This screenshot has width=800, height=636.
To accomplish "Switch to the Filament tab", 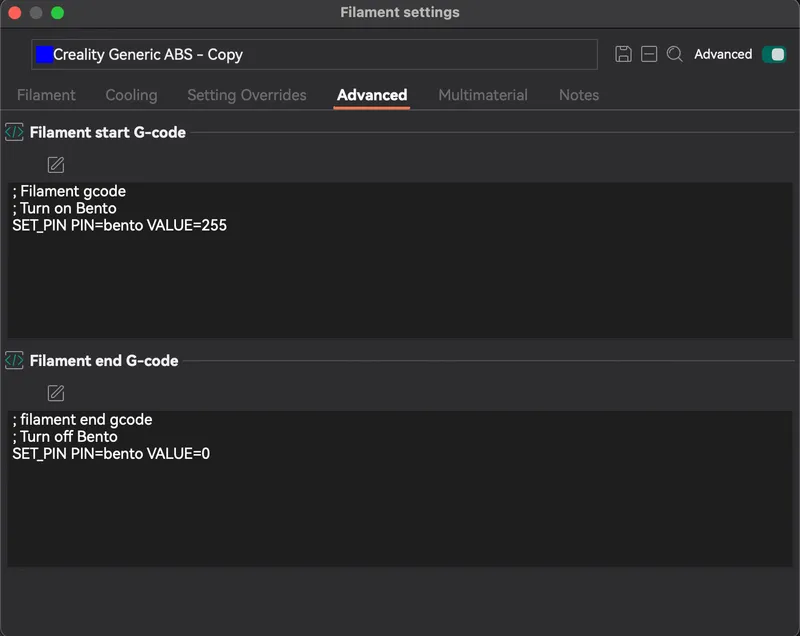I will [x=46, y=95].
